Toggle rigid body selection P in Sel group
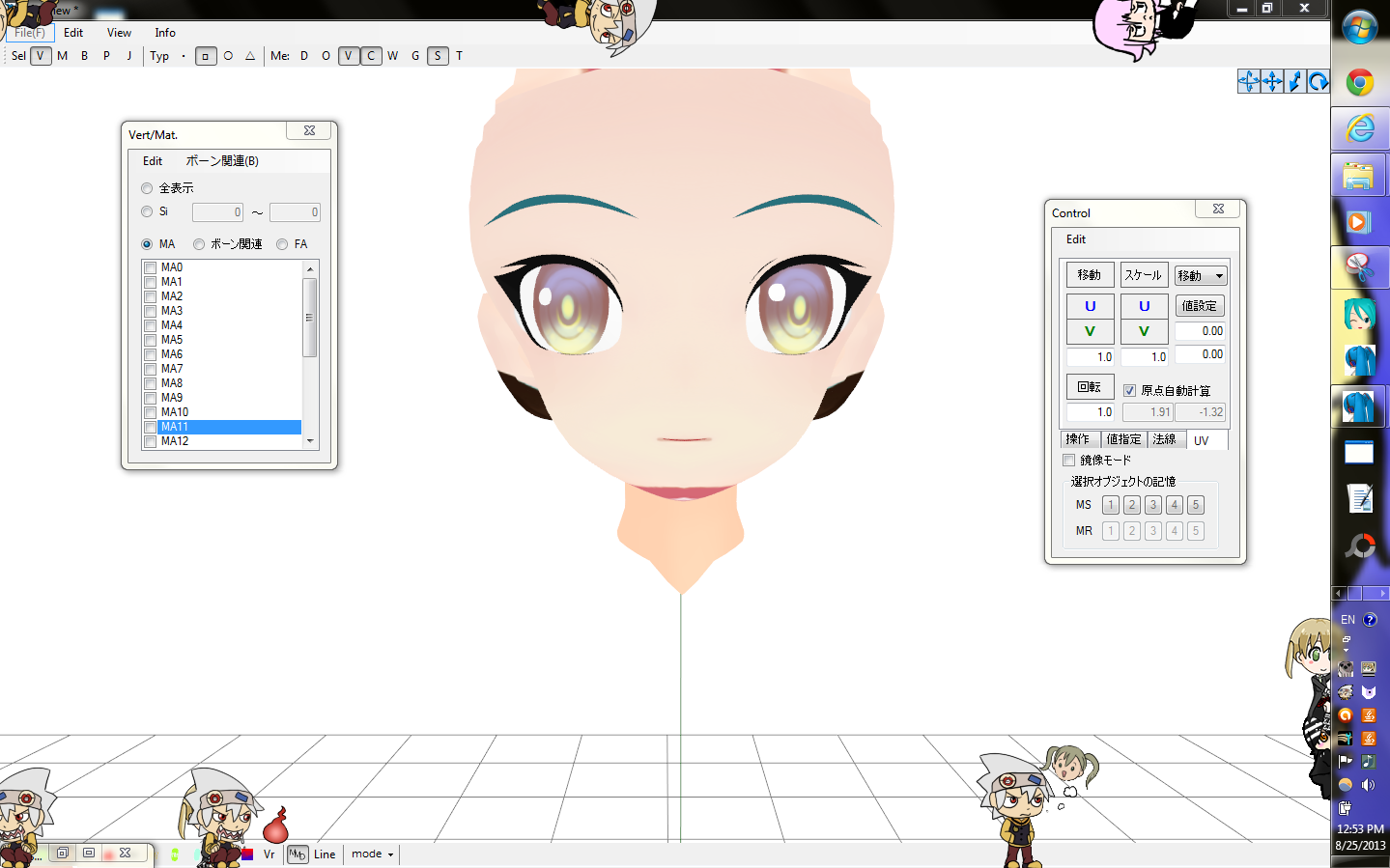1390x868 pixels. (106, 56)
